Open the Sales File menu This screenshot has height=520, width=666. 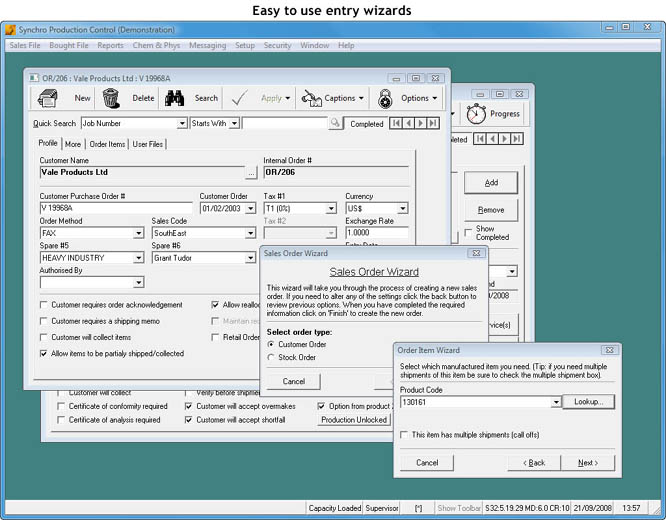pos(25,45)
